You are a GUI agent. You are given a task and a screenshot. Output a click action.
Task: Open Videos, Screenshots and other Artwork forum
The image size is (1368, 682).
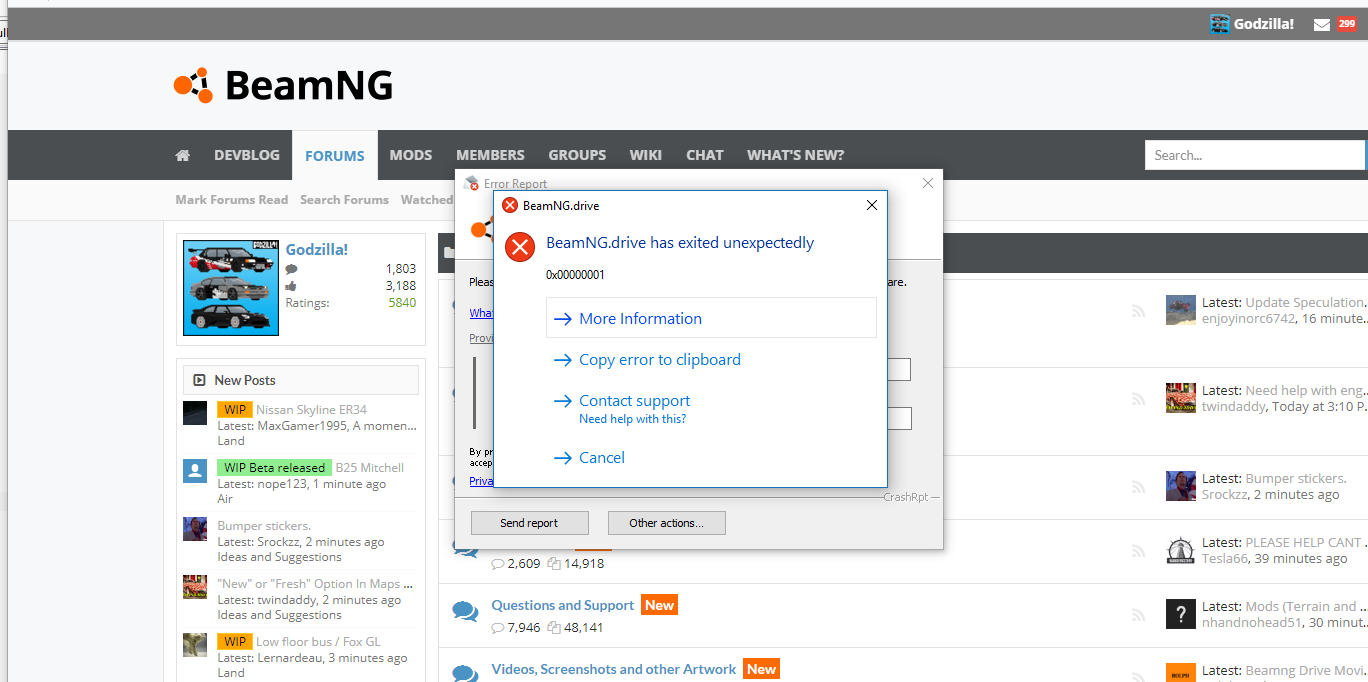tap(614, 669)
